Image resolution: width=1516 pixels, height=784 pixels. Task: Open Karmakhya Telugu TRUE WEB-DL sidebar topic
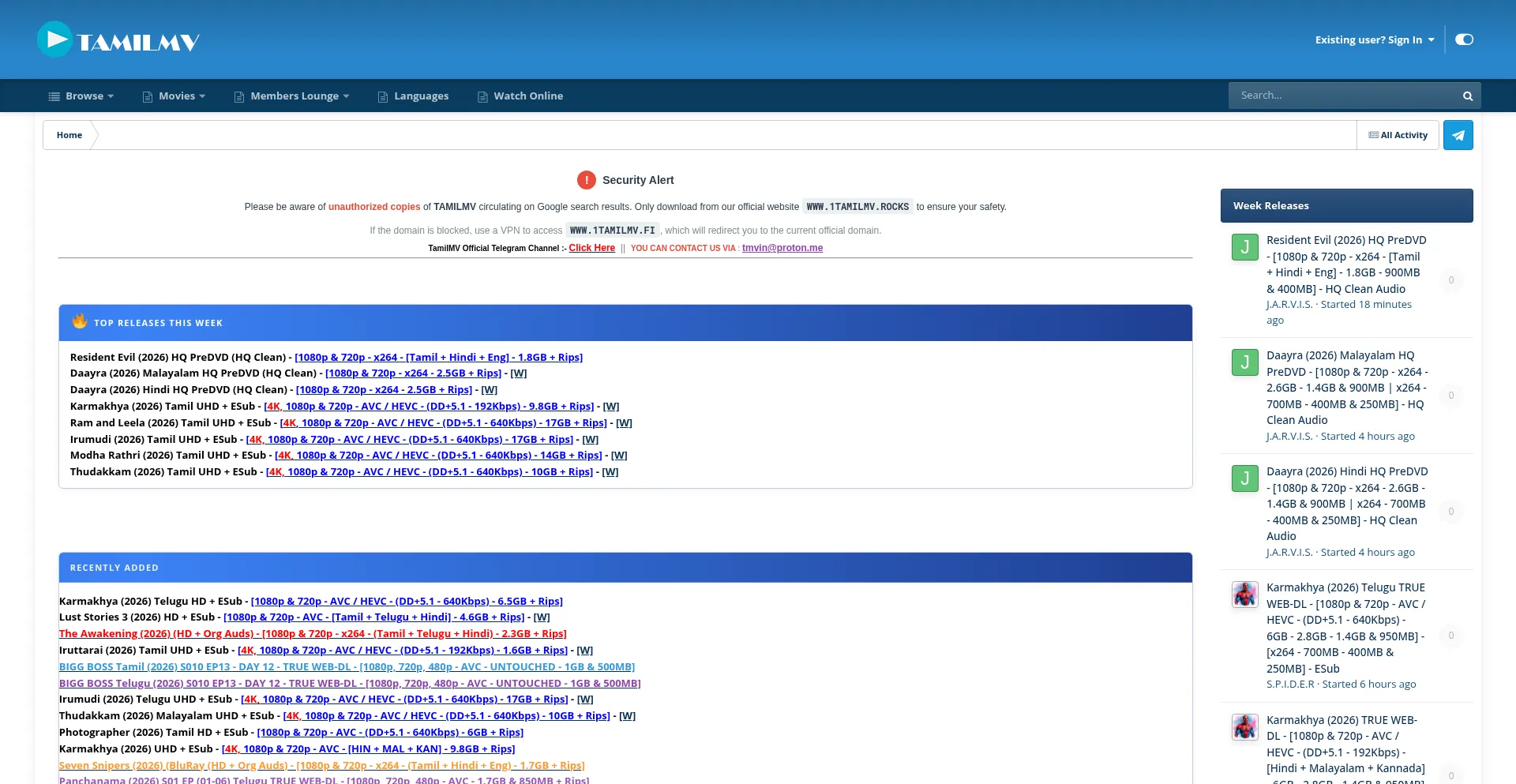(x=1347, y=628)
